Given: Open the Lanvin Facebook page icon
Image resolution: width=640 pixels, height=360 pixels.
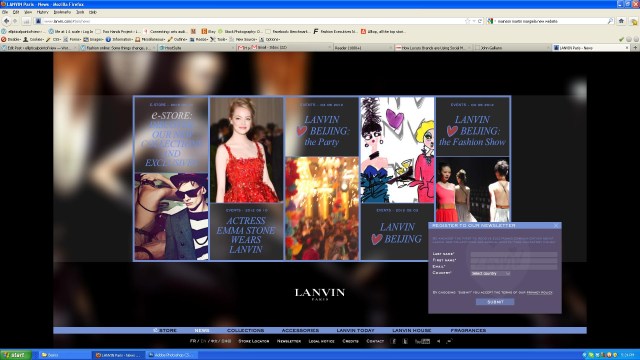Looking at the screenshot, I should [394, 341].
